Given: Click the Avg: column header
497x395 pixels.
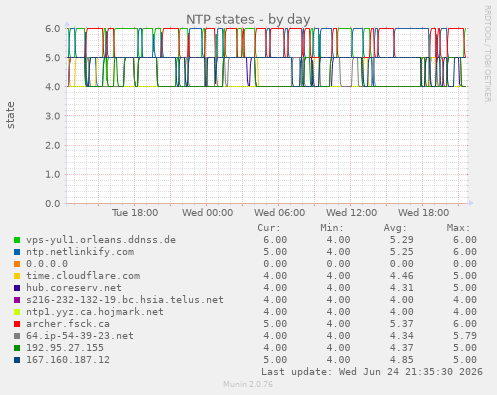Looking at the screenshot, I should tap(395, 228).
